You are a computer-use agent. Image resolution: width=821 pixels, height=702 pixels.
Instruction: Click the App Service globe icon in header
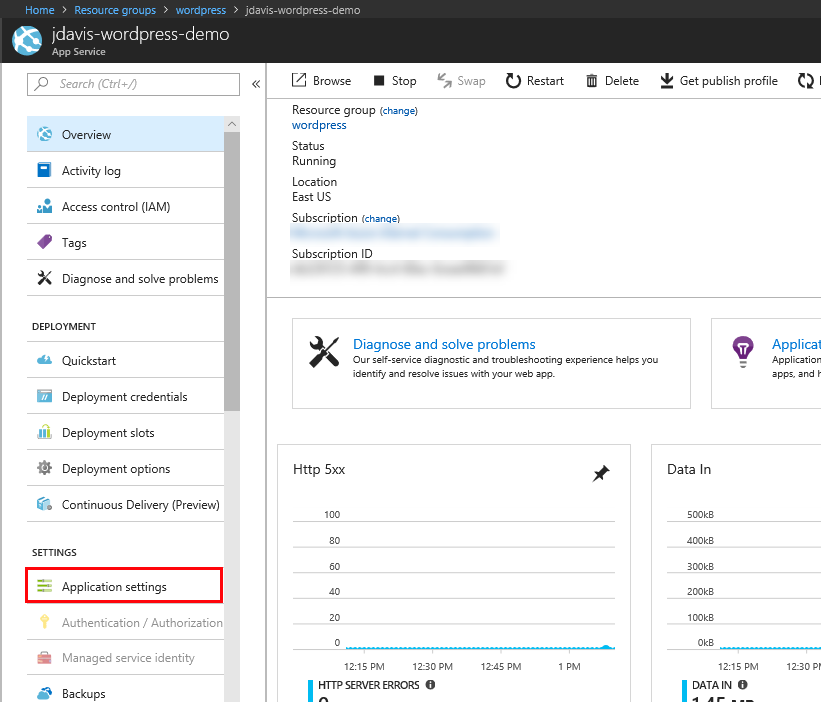27,40
